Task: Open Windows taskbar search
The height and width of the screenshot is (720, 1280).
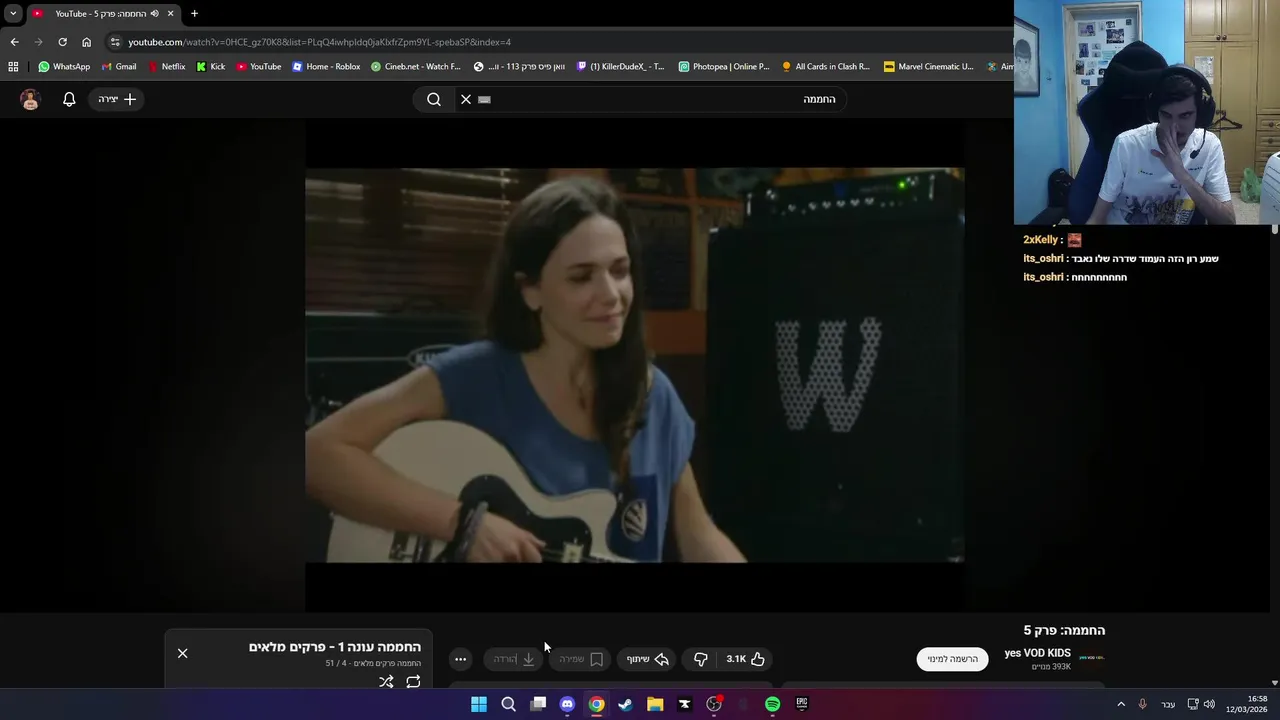Action: [x=508, y=704]
